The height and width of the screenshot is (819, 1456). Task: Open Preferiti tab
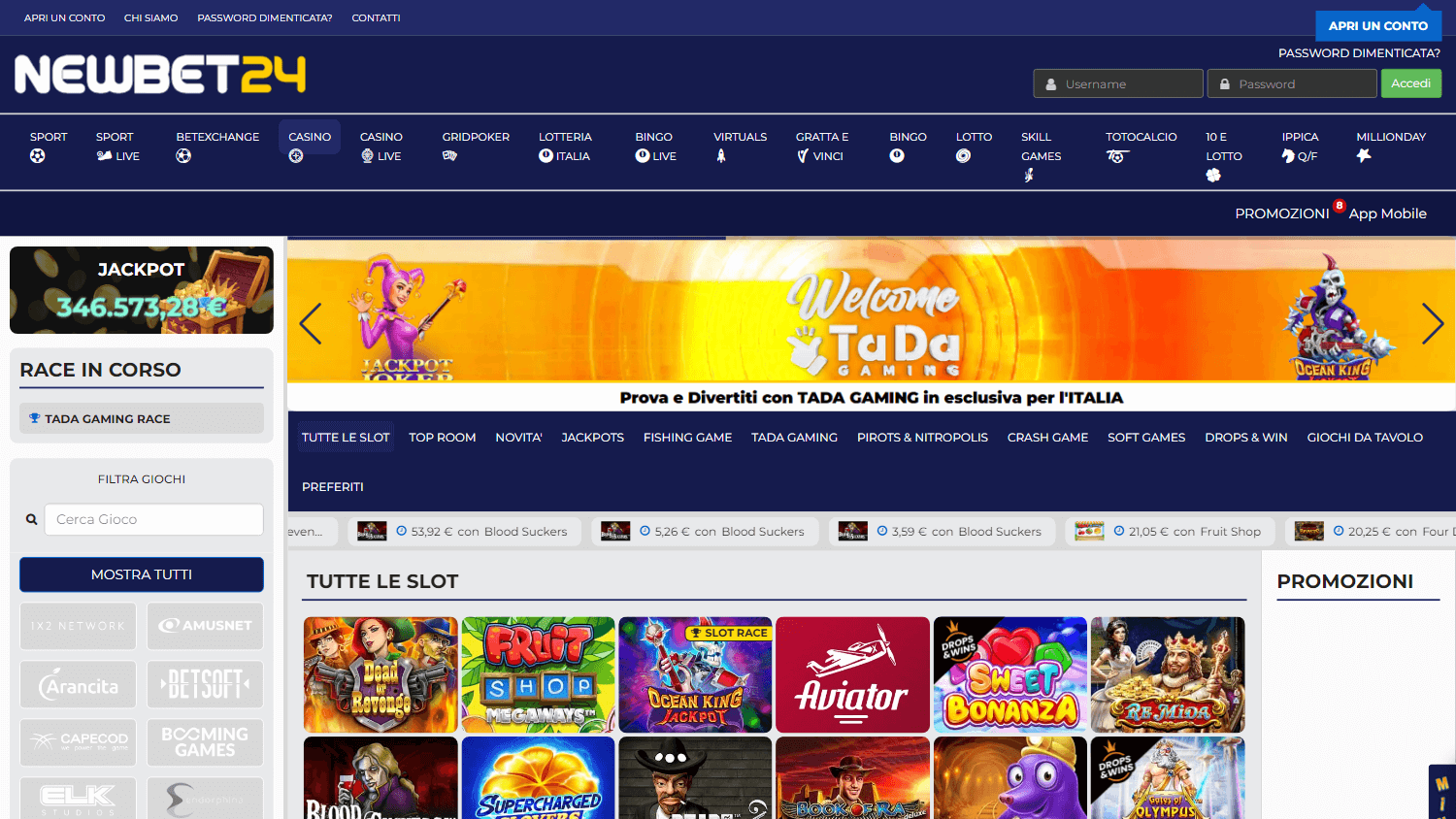click(x=333, y=487)
